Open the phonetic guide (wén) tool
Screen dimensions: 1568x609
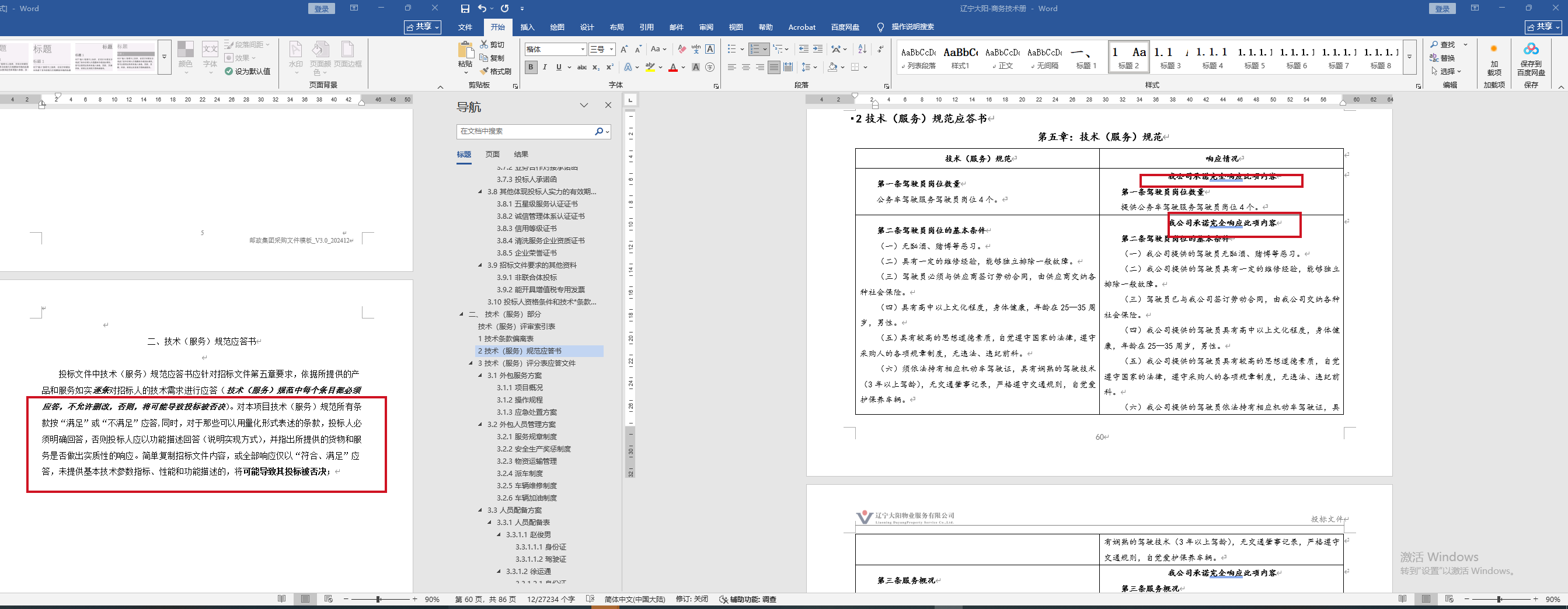coord(696,49)
